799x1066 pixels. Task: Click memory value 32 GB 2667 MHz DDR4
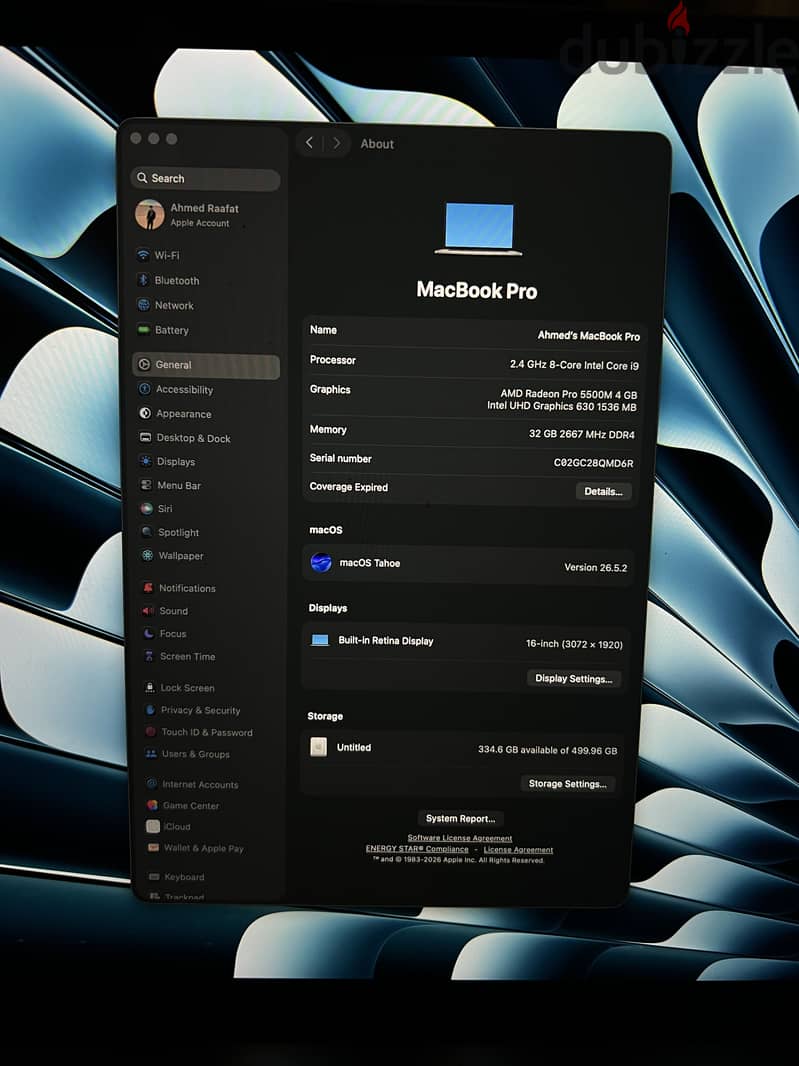[x=581, y=434]
